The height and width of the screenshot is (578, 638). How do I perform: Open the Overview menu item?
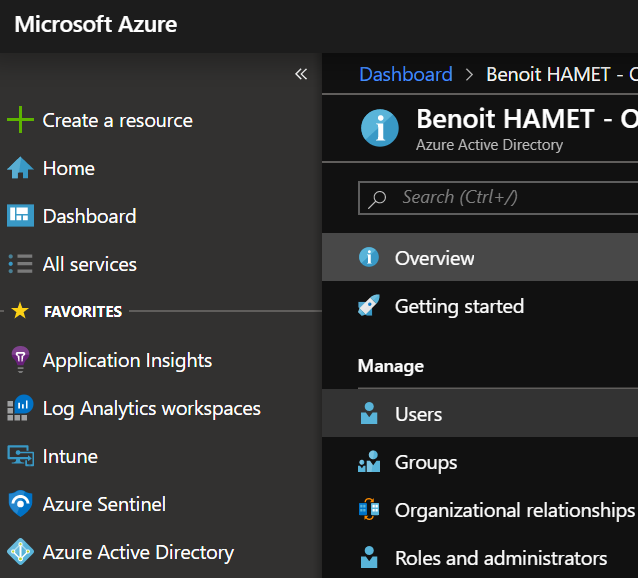[x=434, y=258]
